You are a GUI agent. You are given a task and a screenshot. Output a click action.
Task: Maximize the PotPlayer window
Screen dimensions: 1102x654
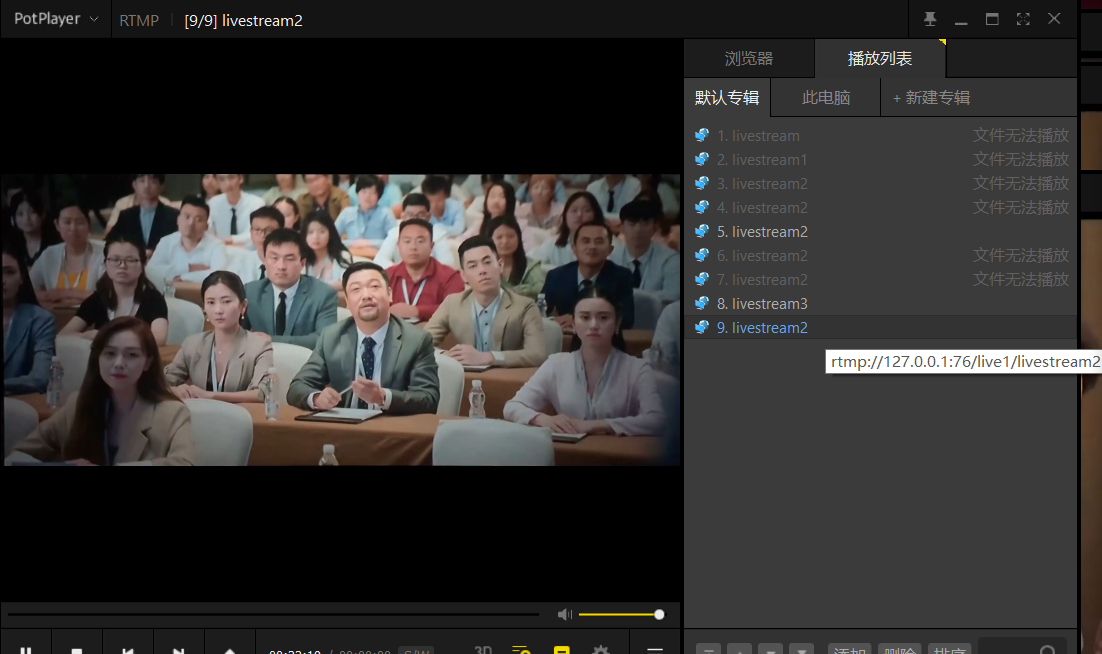992,19
